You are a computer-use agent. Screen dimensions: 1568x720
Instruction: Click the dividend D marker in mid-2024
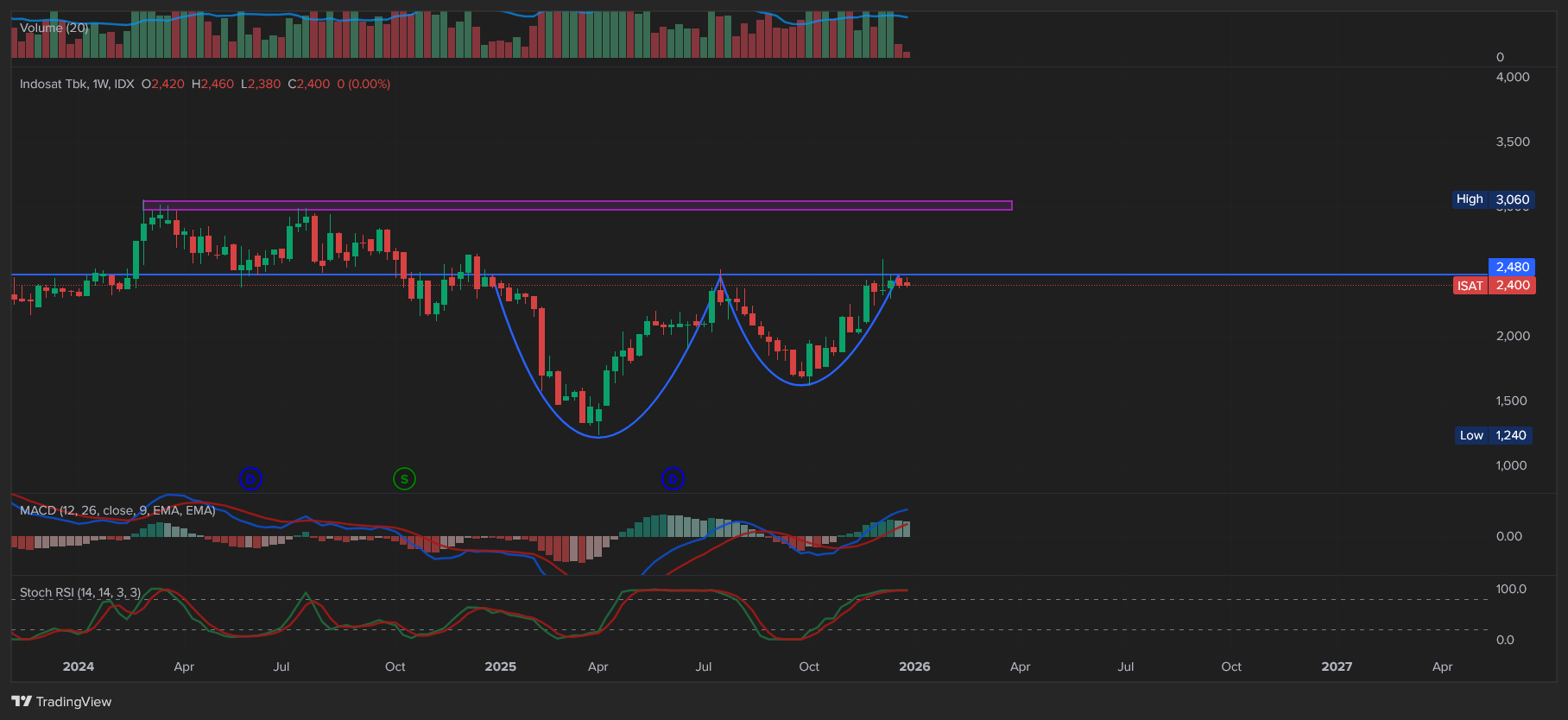pyautogui.click(x=250, y=478)
